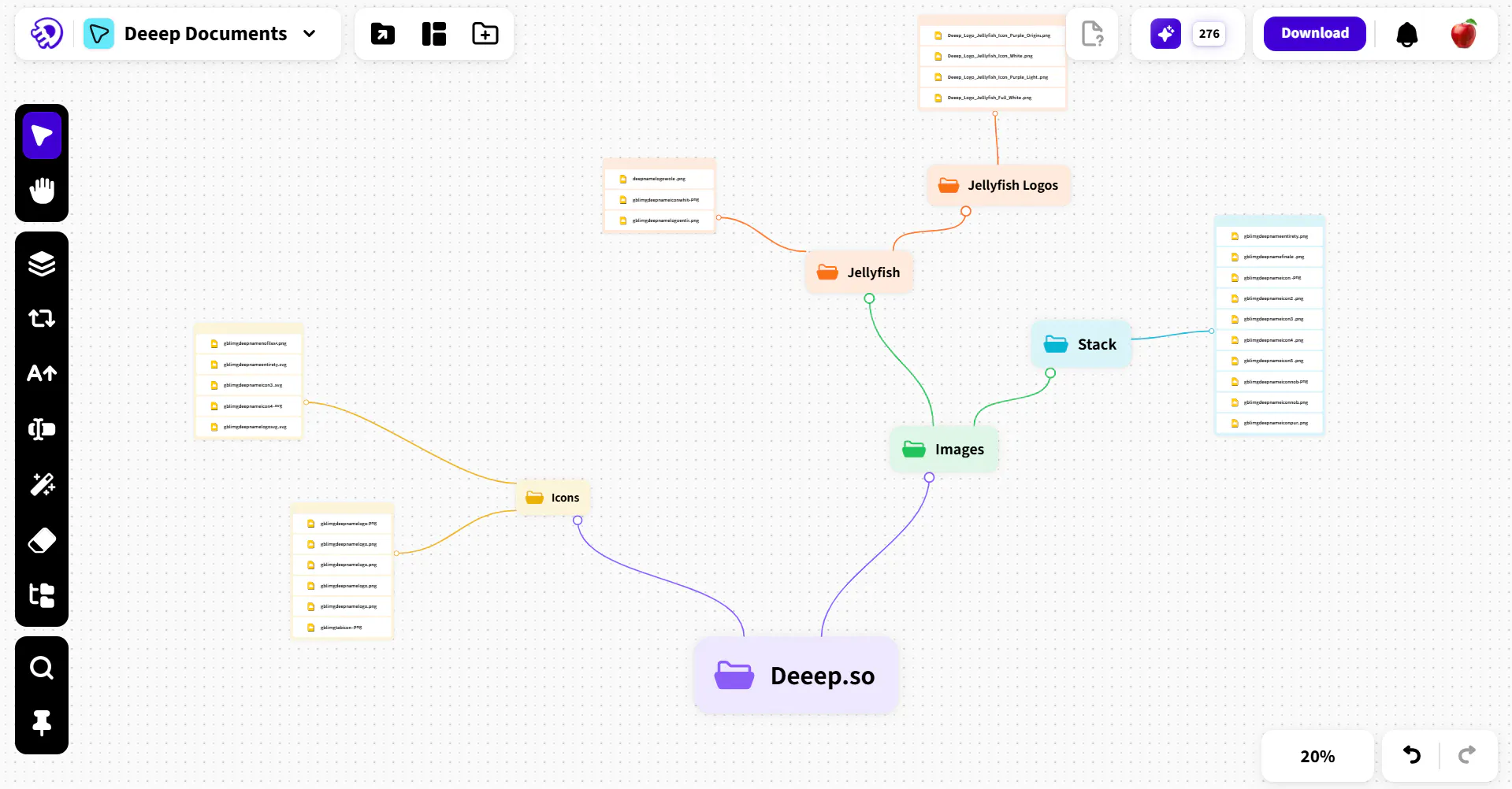Pick the eraser tool
1512x789 pixels.
[x=42, y=540]
